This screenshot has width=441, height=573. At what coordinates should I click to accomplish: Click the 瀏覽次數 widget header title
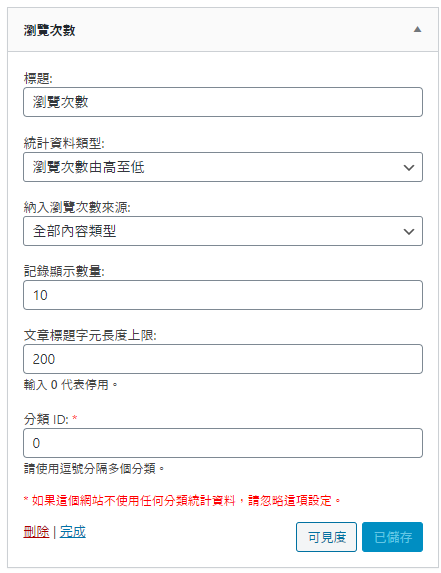click(49, 30)
